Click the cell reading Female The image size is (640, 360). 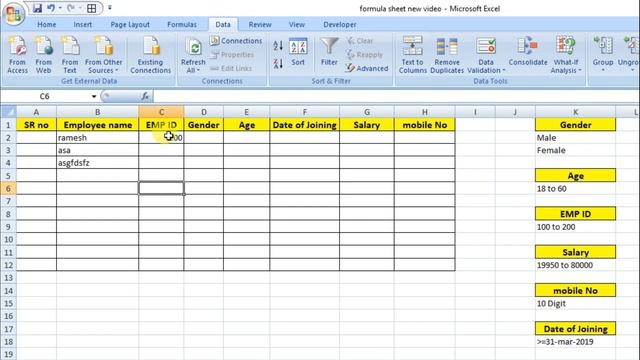[576, 150]
